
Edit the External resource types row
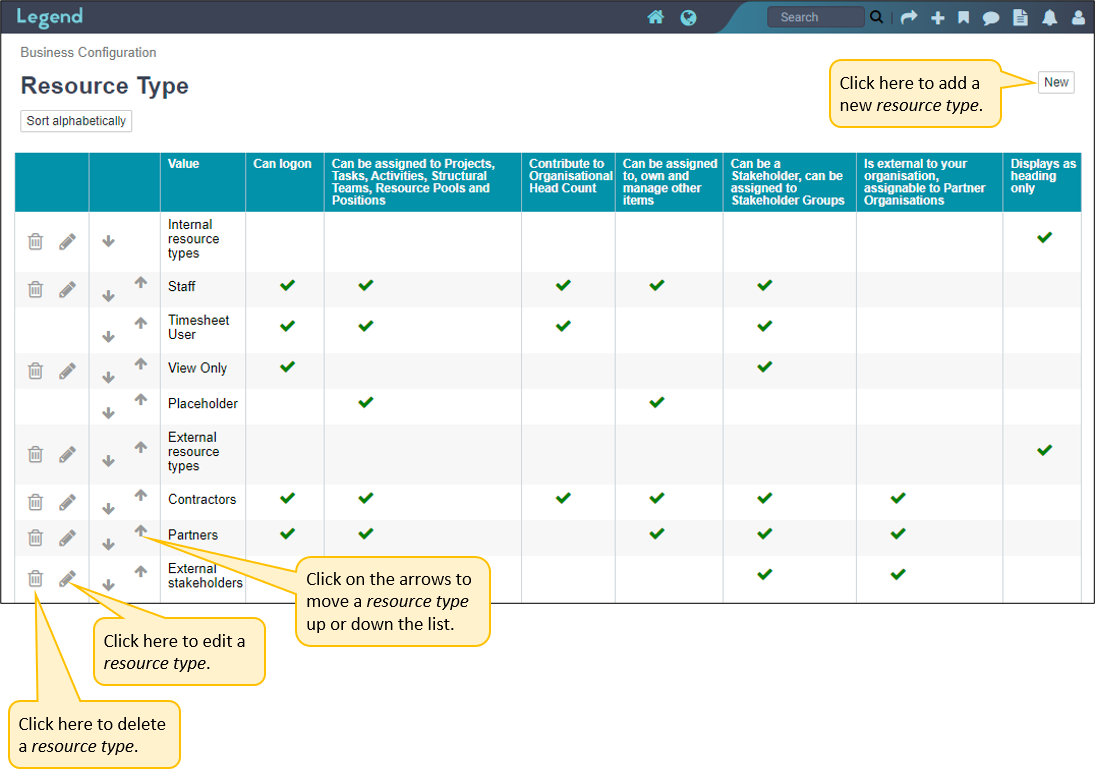pos(67,455)
